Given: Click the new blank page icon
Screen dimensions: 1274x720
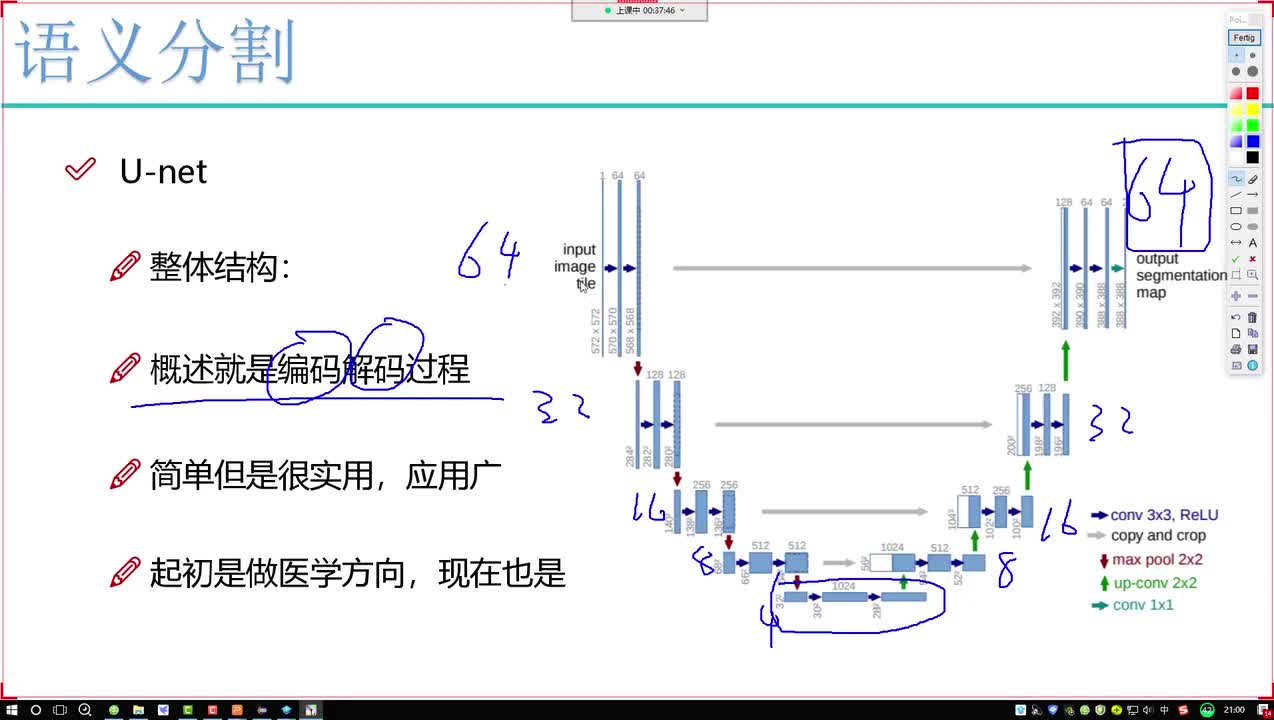Looking at the screenshot, I should [x=1236, y=333].
